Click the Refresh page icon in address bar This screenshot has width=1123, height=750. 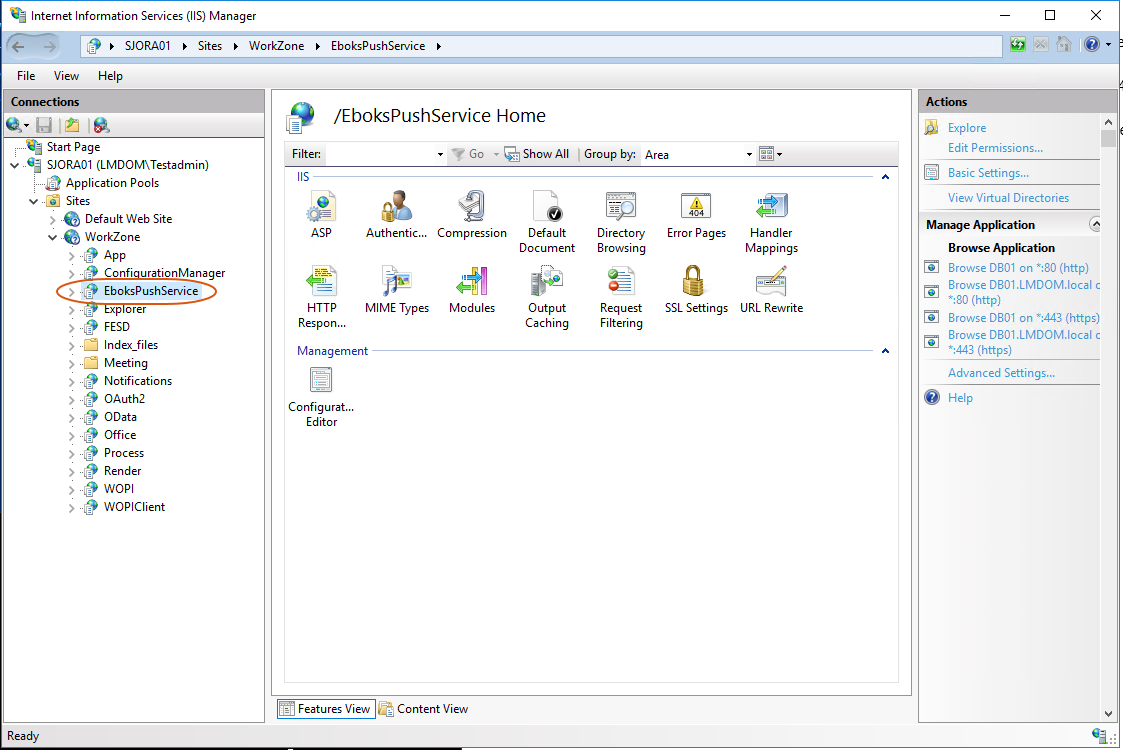click(x=1017, y=44)
